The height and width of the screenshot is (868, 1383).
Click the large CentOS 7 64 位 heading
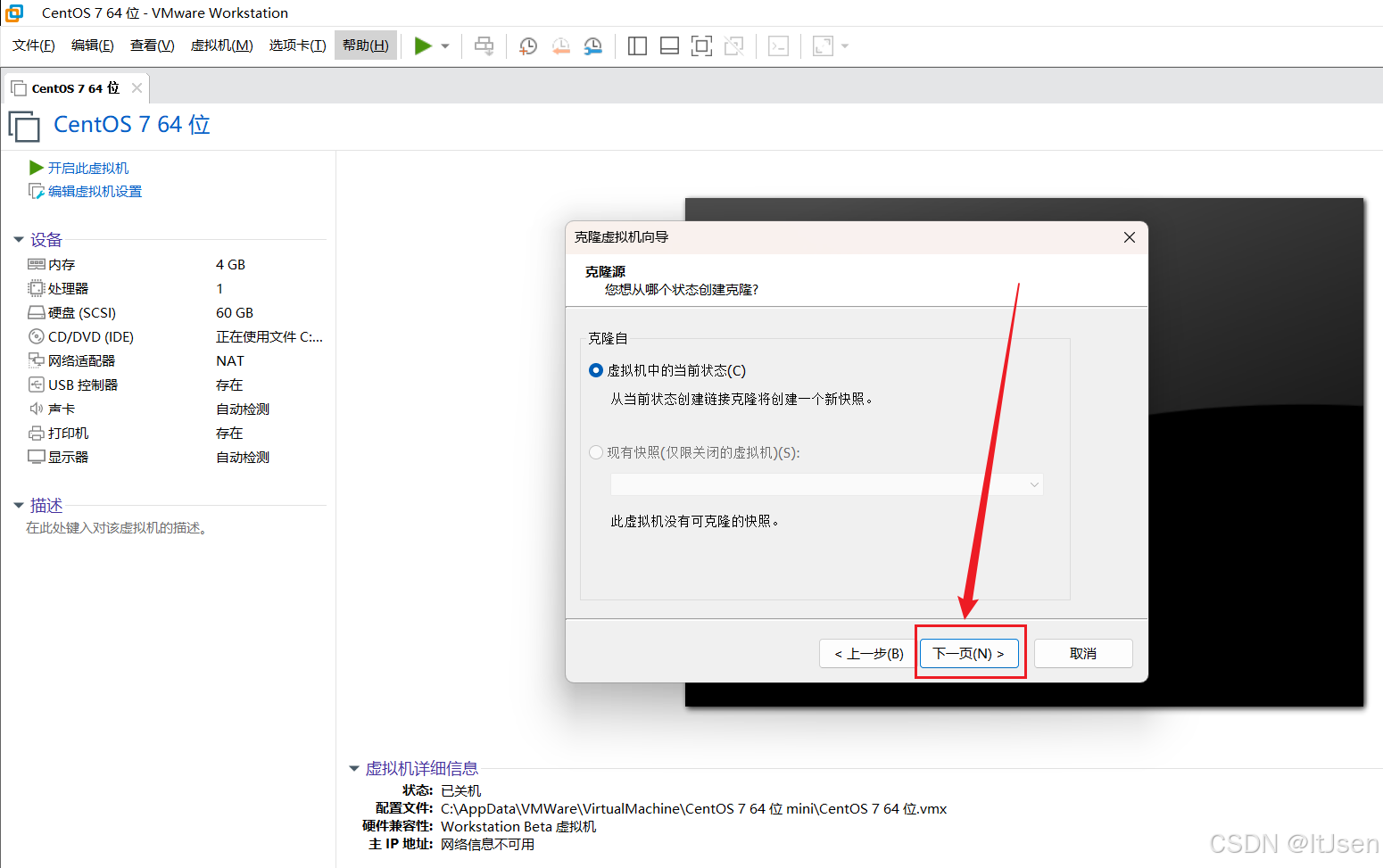coord(132,125)
